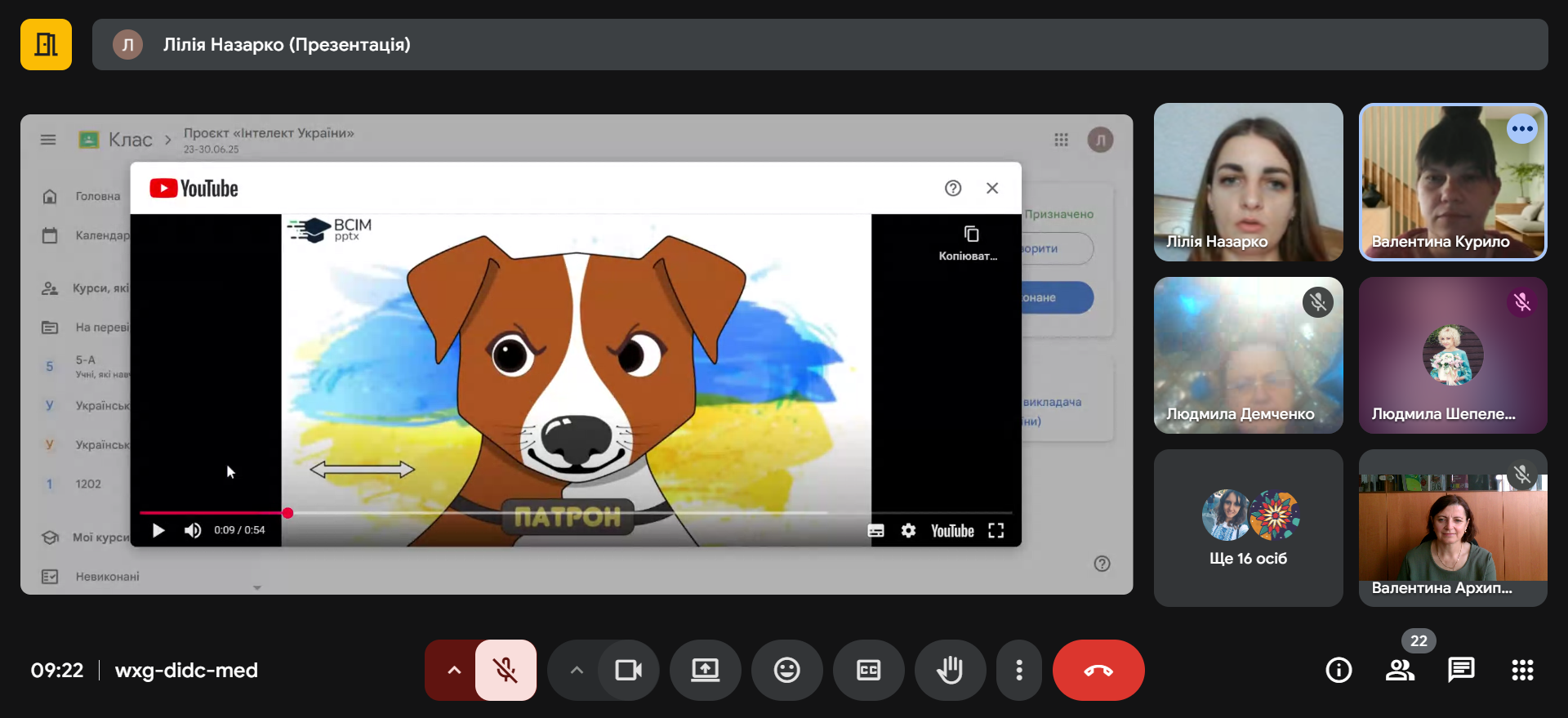Viewport: 1568px width, 718px height.
Task: Raise your hand
Action: coord(950,670)
